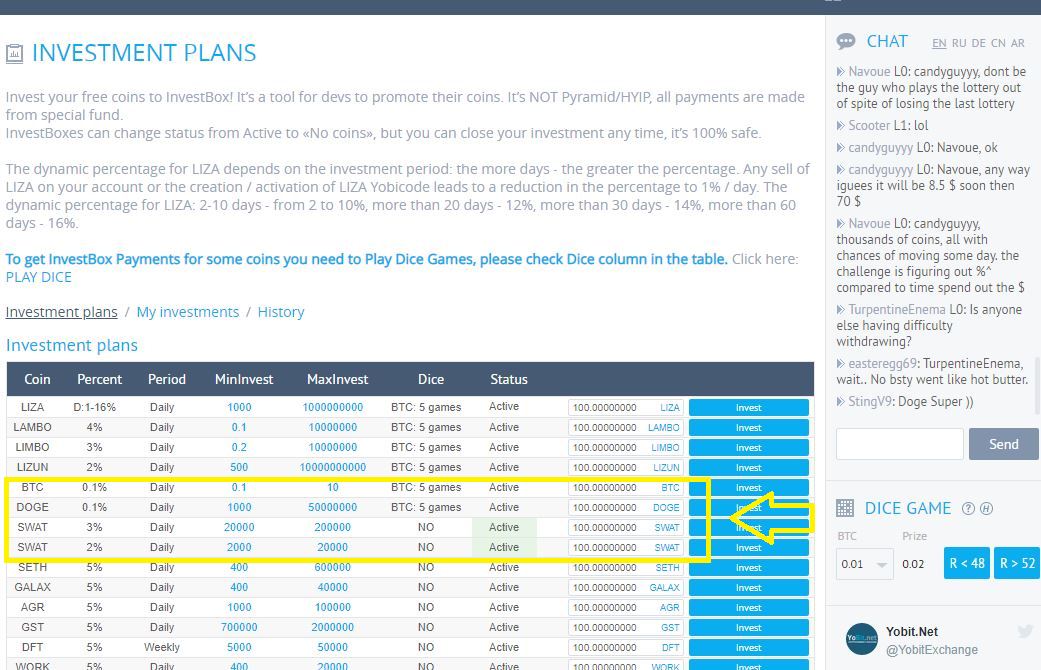Click Invest for the DFT row
Screen dimensions: 1041x670
tap(748, 647)
